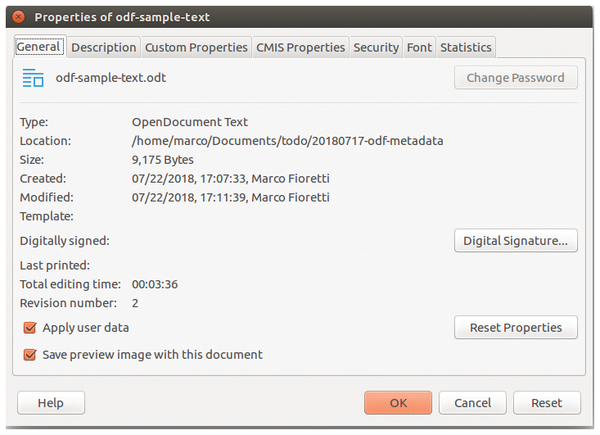Click the odf-sample-text.odt file name
Screen dimensions: 600x435
tap(112, 78)
